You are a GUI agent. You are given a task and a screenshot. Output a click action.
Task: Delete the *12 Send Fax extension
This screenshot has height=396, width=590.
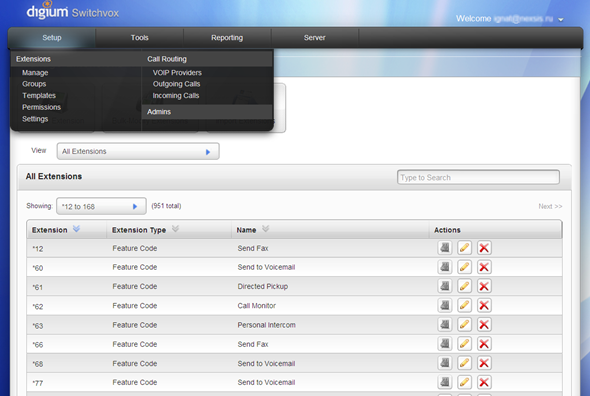484,248
